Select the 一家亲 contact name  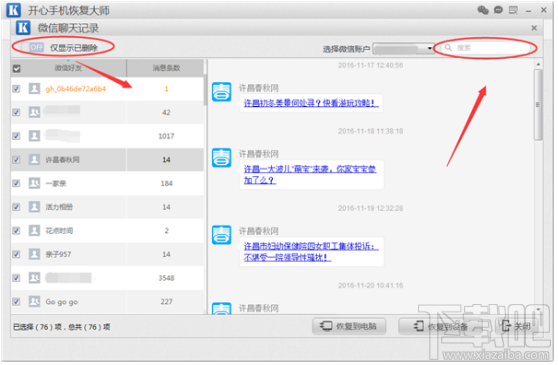click(56, 184)
